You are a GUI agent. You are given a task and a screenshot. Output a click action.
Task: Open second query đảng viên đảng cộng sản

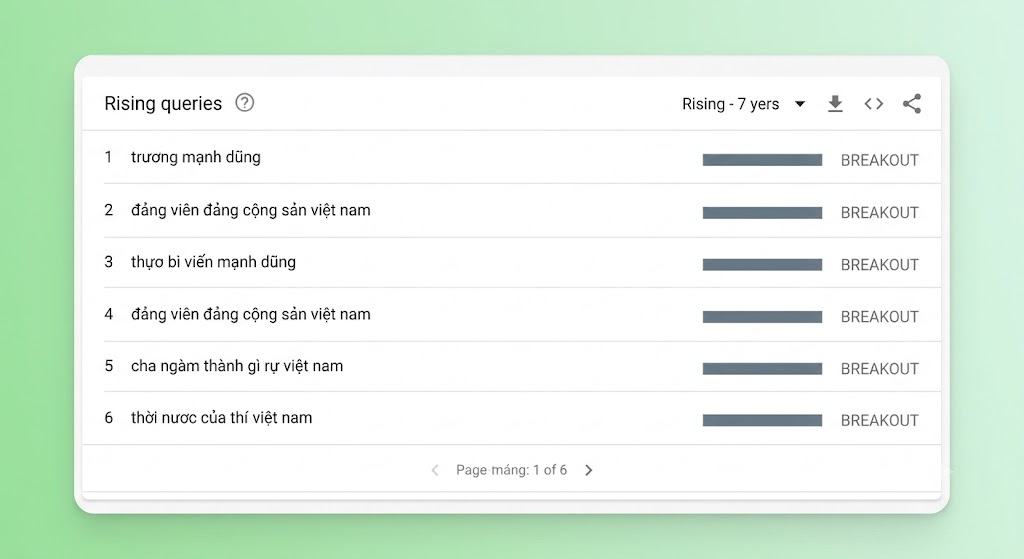pyautogui.click(x=250, y=210)
